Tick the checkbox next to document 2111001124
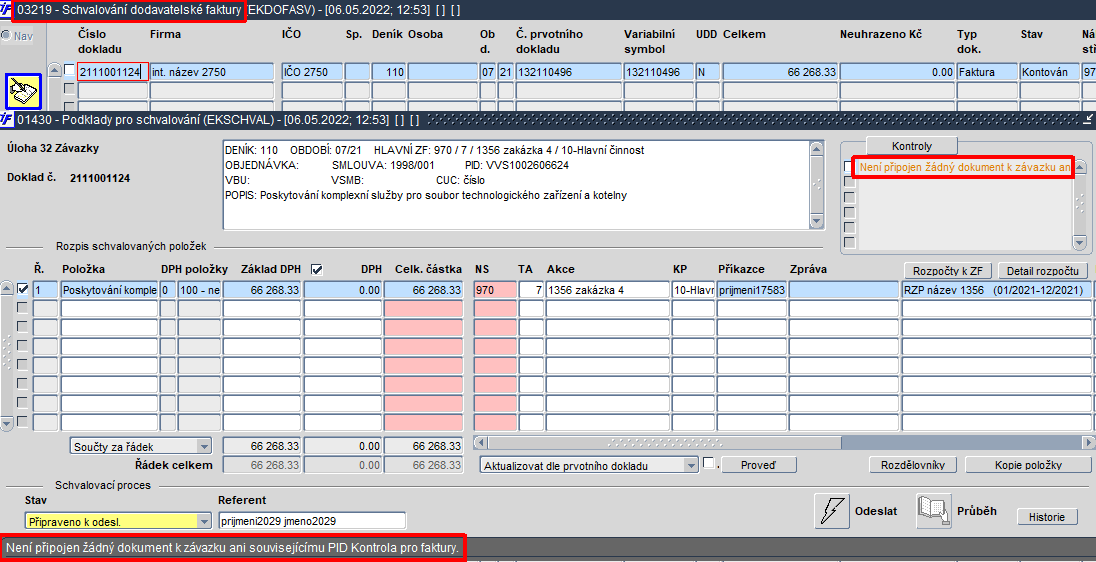This screenshot has height=562, width=1096. pyautogui.click(x=68, y=71)
